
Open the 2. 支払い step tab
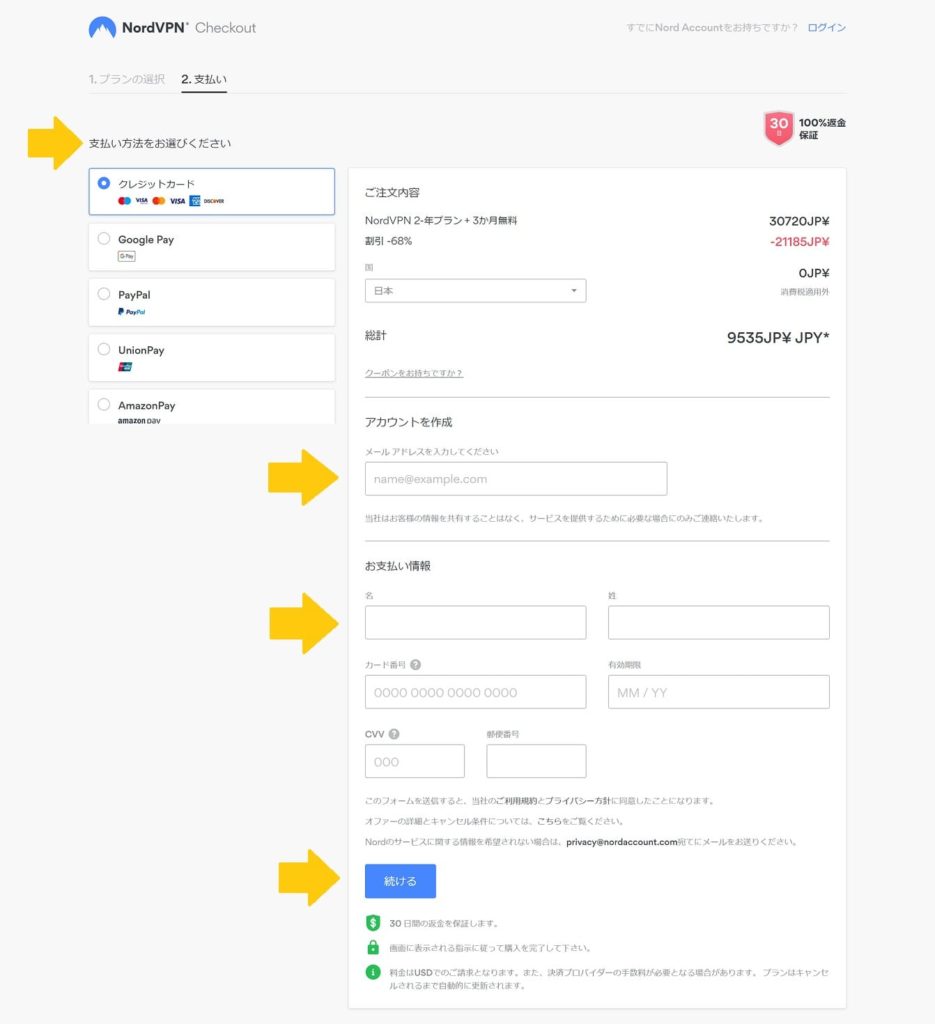point(204,79)
